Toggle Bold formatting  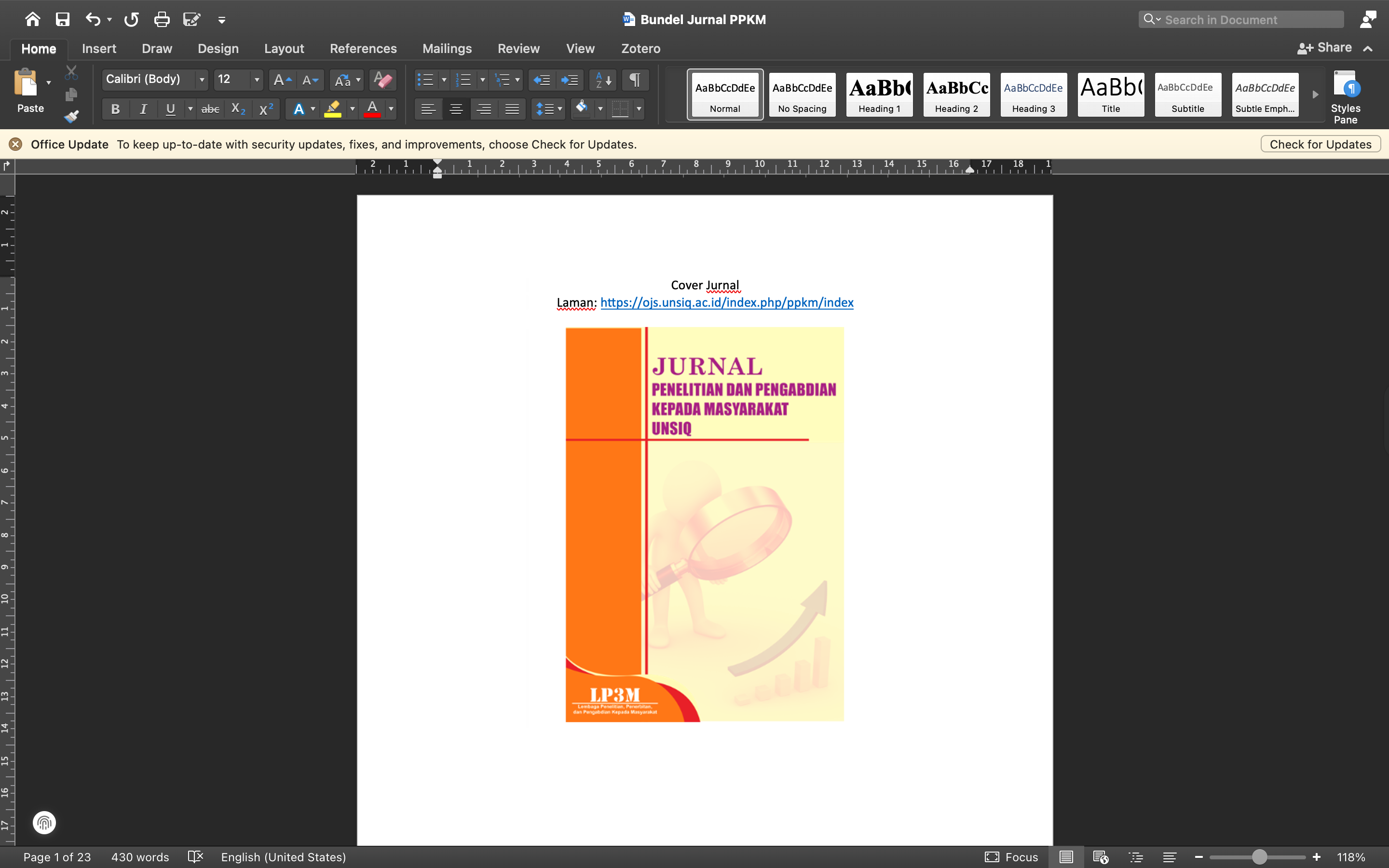pos(115,109)
